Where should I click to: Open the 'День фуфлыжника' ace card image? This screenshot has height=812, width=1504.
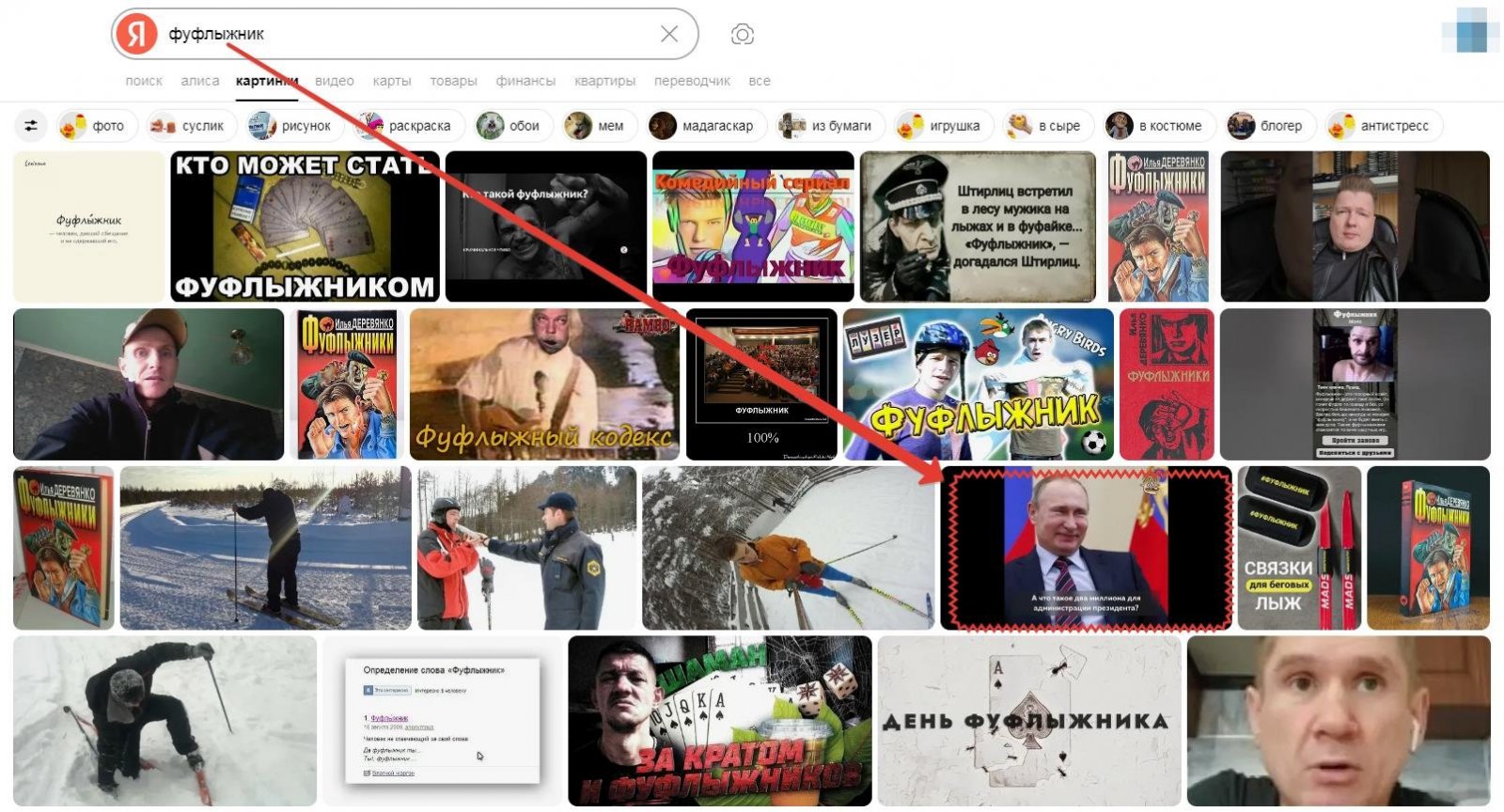point(1028,721)
